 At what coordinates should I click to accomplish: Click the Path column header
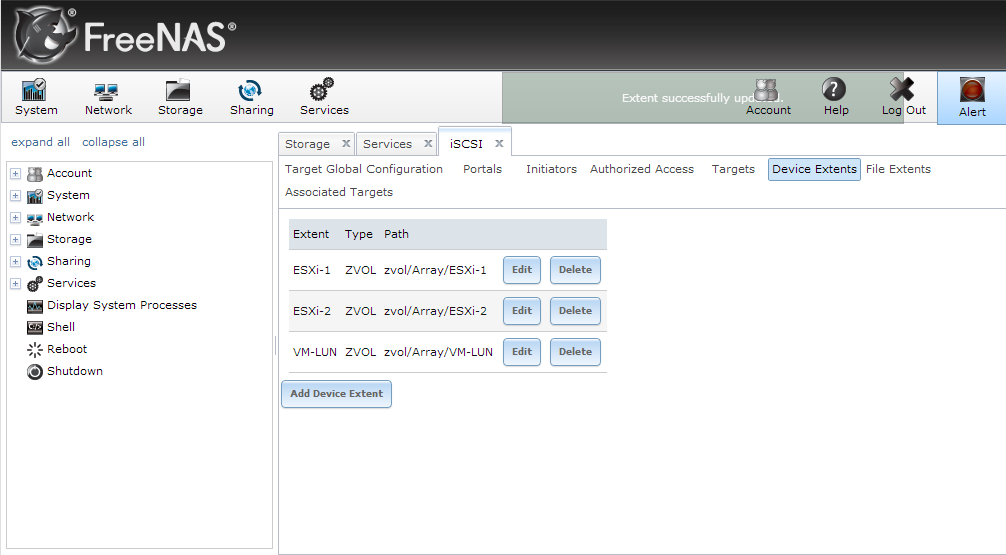pyautogui.click(x=396, y=234)
